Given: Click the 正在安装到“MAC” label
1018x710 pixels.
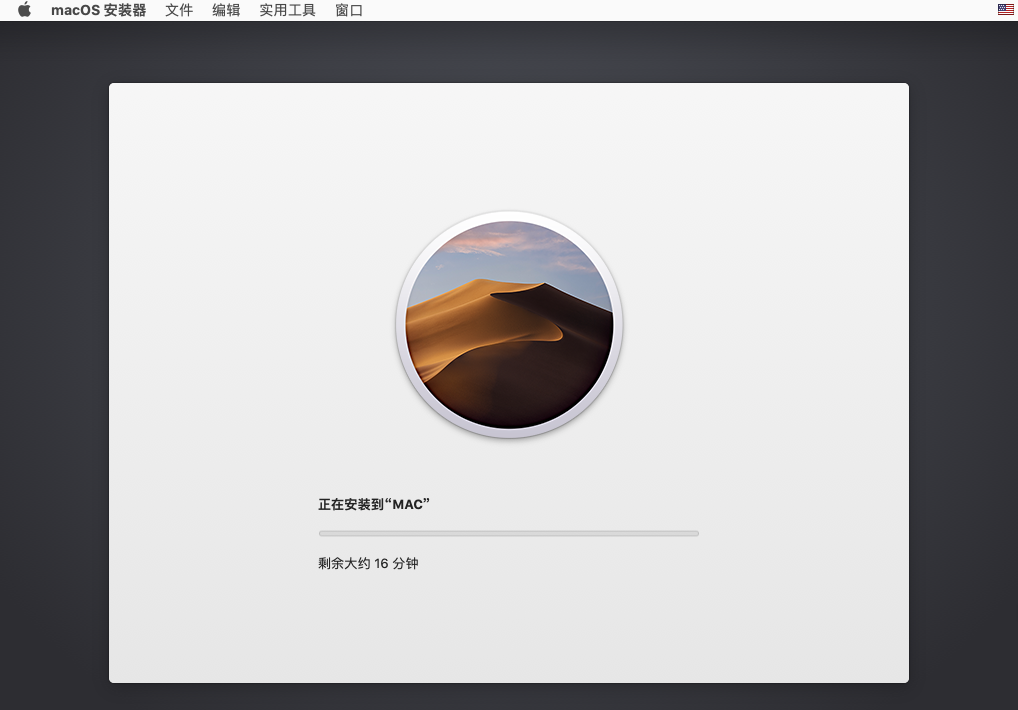Looking at the screenshot, I should [x=374, y=504].
